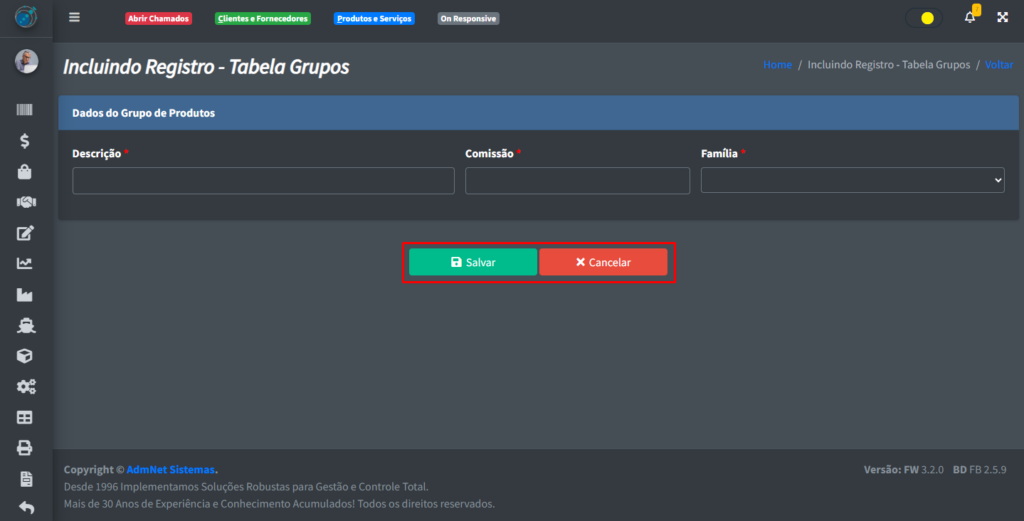Open Clientes e Fornecedores menu
The height and width of the screenshot is (521, 1024).
(x=263, y=19)
